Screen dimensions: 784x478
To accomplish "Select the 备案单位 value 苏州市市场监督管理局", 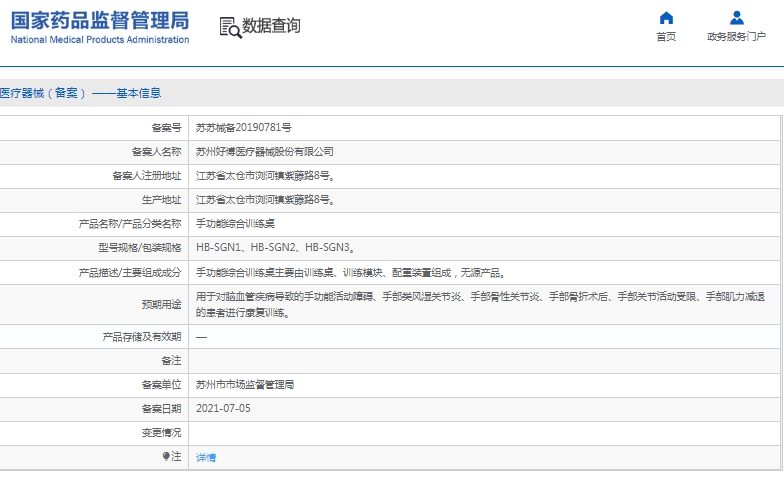I will click(244, 384).
